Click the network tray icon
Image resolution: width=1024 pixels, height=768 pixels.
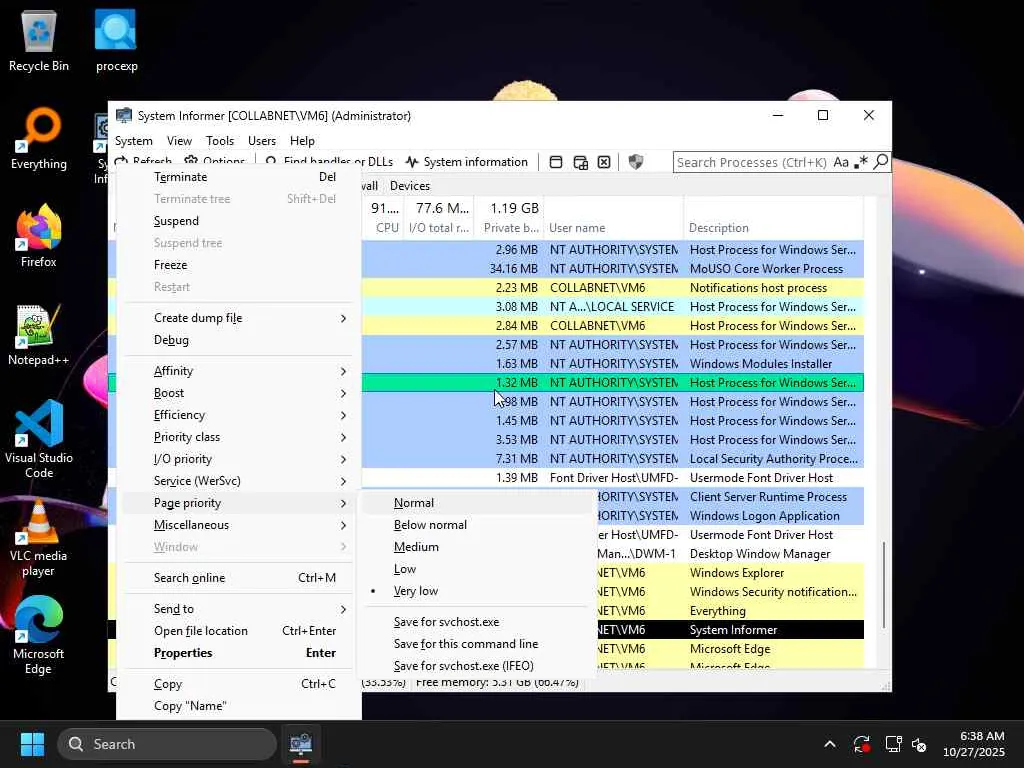tap(893, 744)
